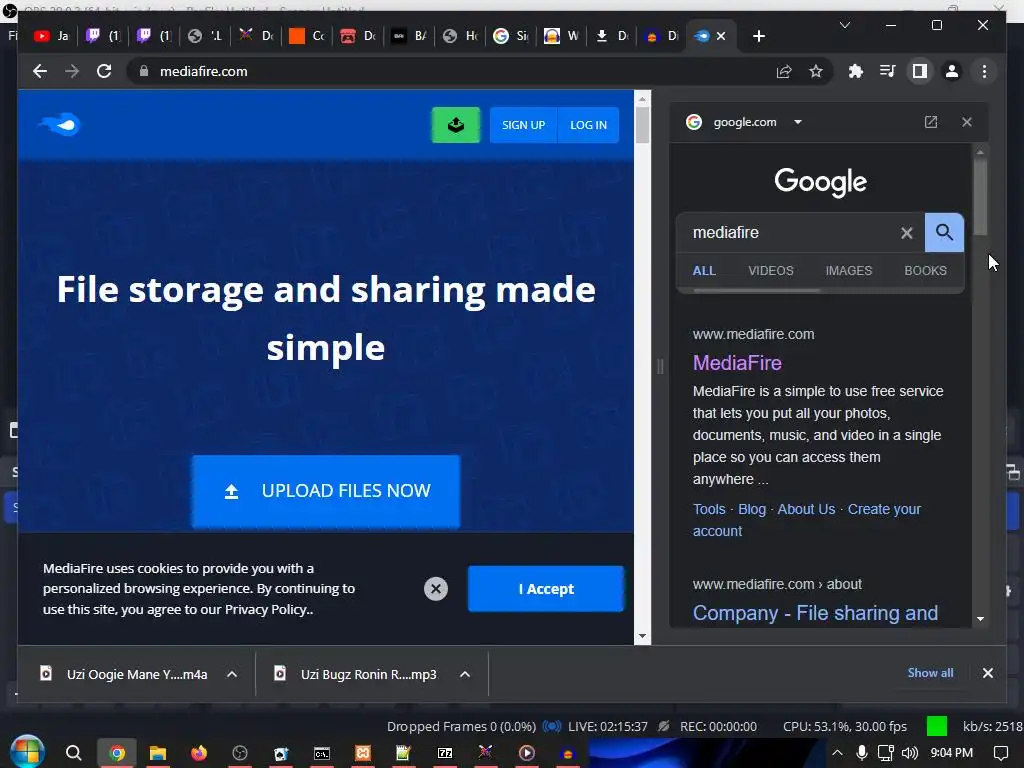Click the 'mediafire' search field in the side panel

(x=790, y=232)
